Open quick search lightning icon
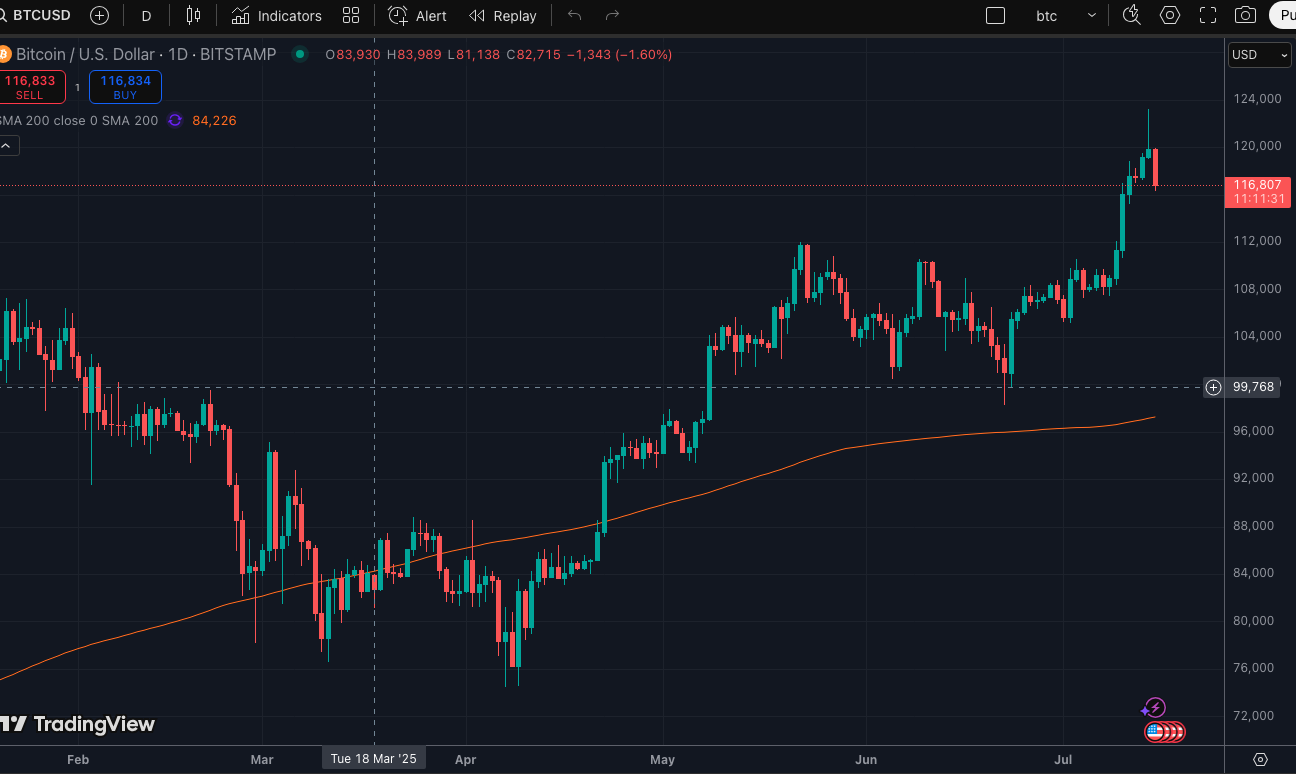This screenshot has height=774, width=1296. 1131,15
